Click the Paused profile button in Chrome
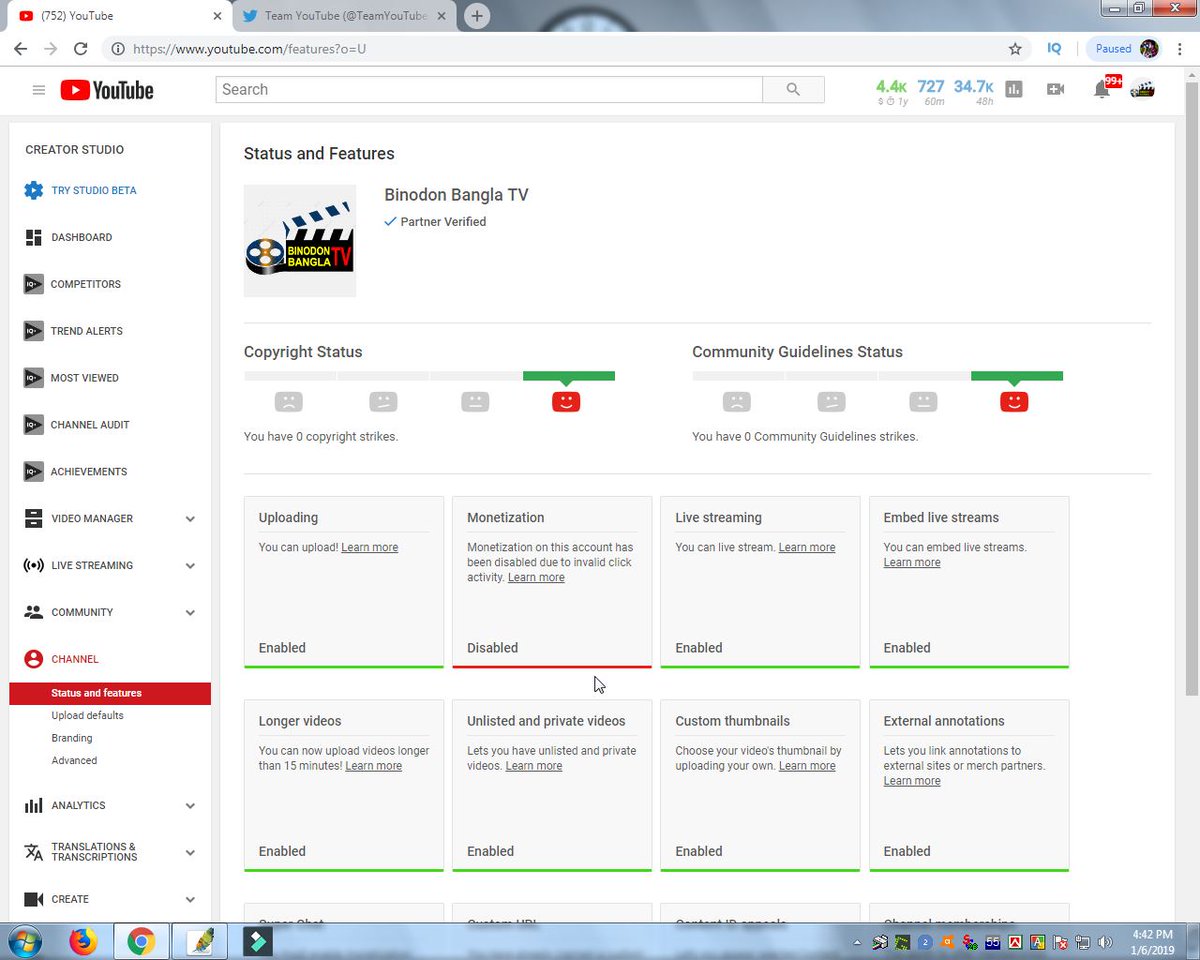 [1126, 48]
